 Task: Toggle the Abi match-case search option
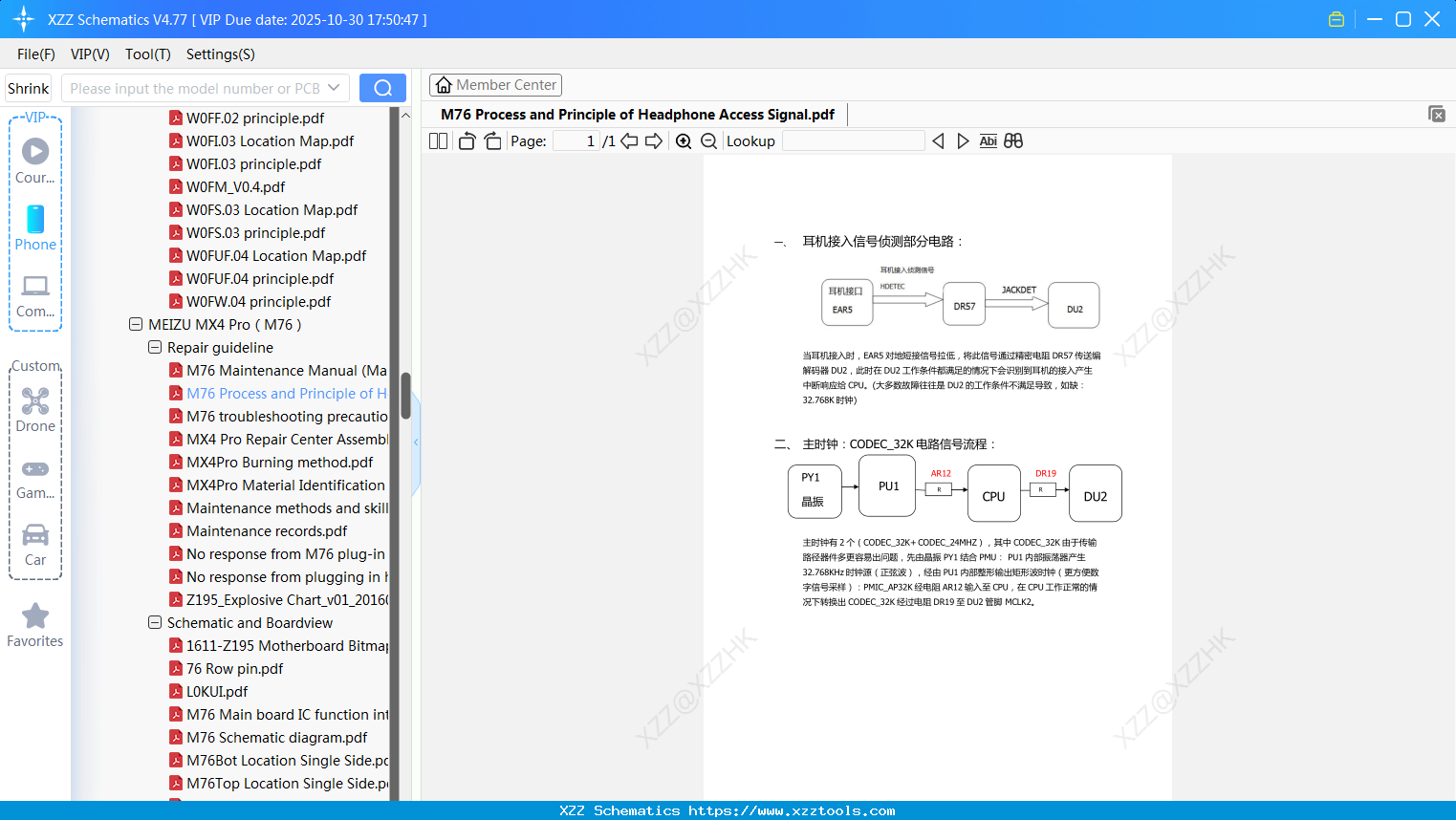coord(988,140)
